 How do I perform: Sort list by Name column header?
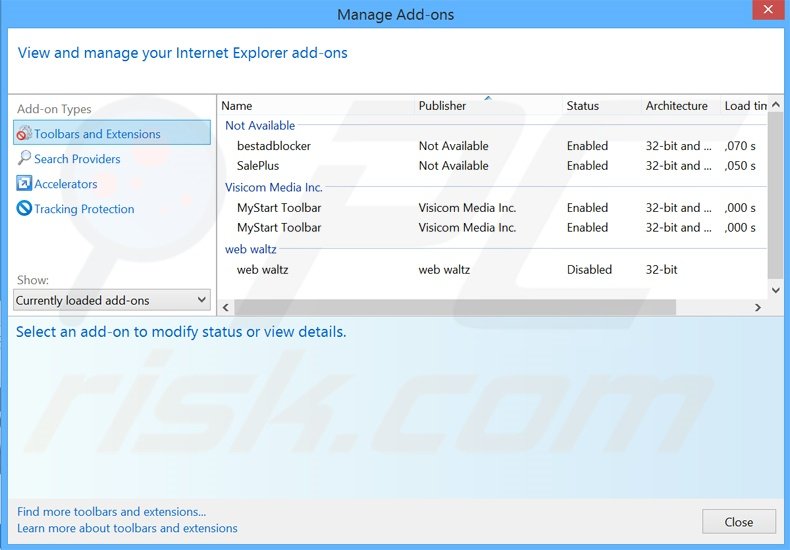point(316,106)
